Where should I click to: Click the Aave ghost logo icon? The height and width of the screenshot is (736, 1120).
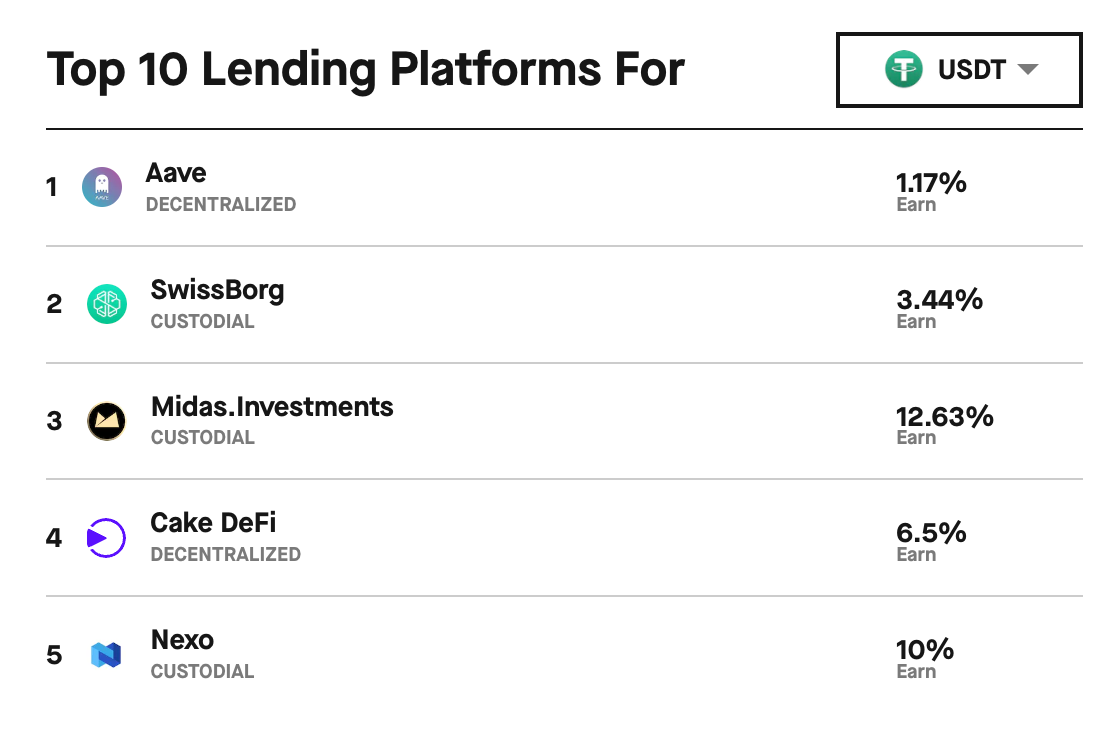click(x=102, y=187)
